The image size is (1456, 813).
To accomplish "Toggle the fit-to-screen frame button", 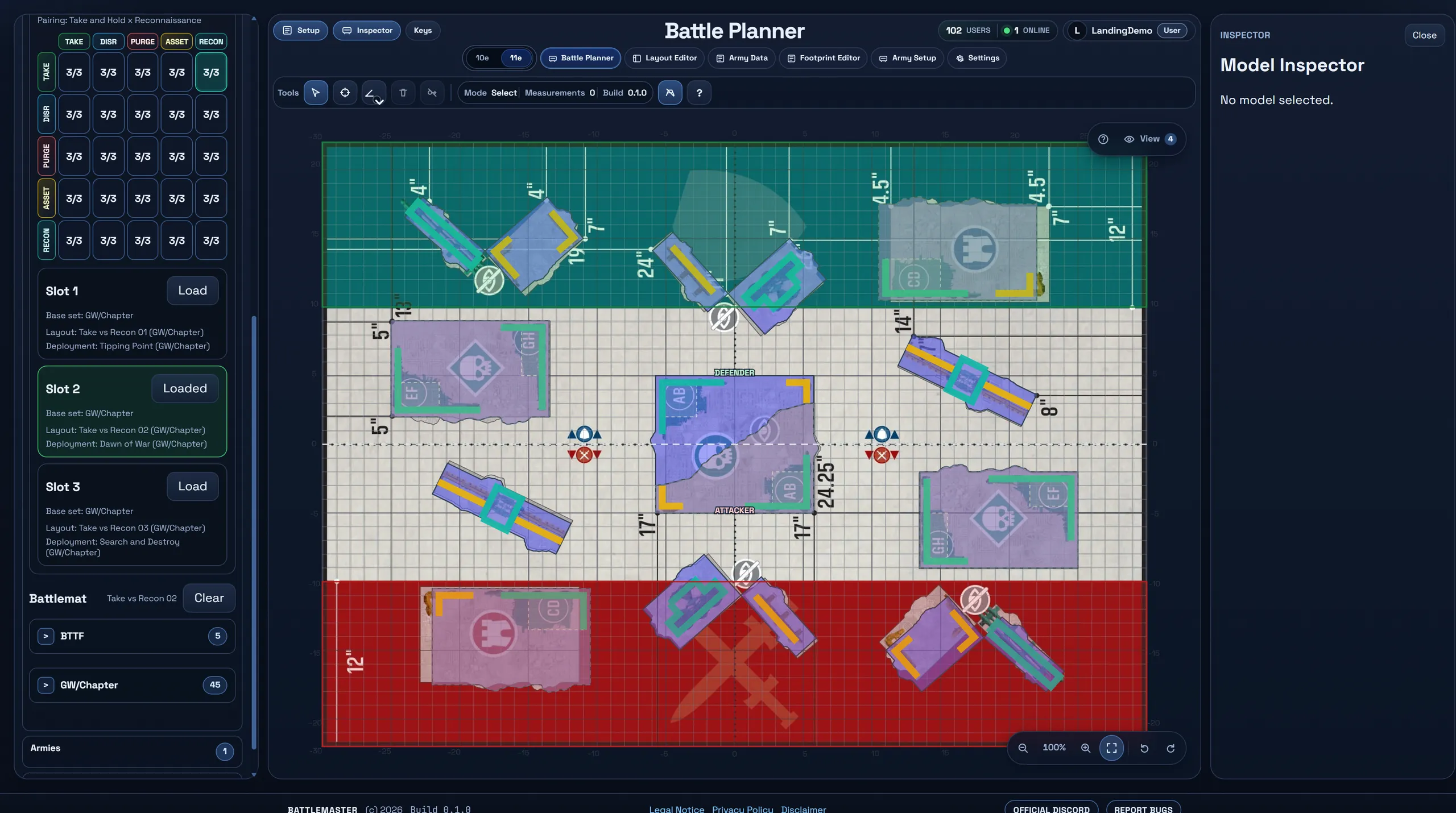I will [1111, 748].
